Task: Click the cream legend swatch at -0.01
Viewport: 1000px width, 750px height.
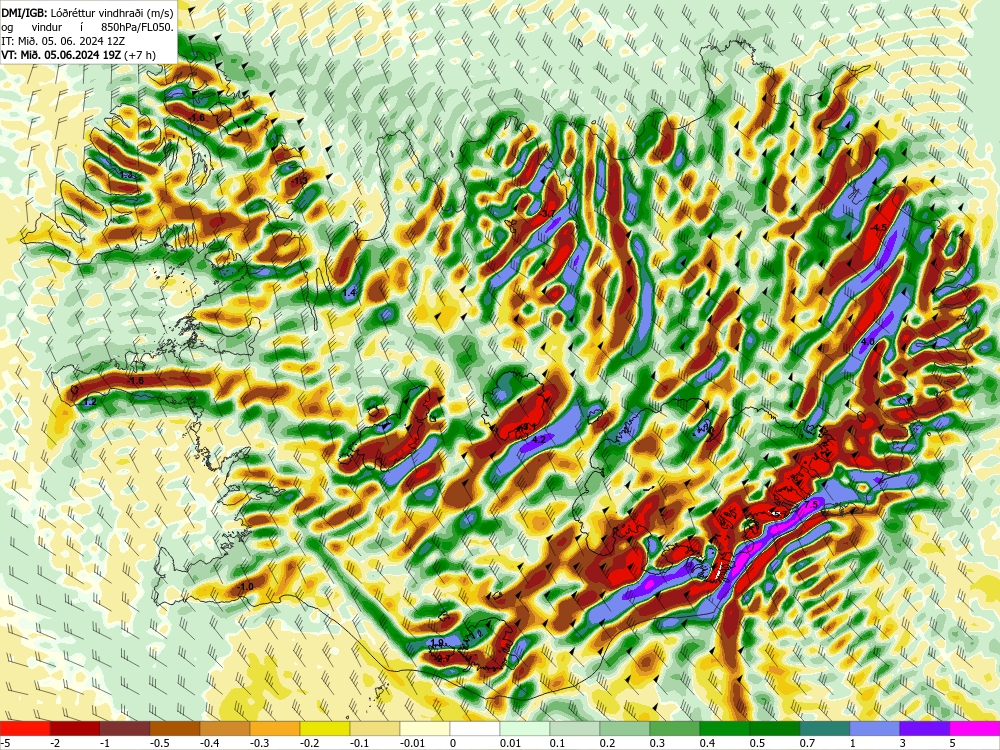Action: click(425, 728)
